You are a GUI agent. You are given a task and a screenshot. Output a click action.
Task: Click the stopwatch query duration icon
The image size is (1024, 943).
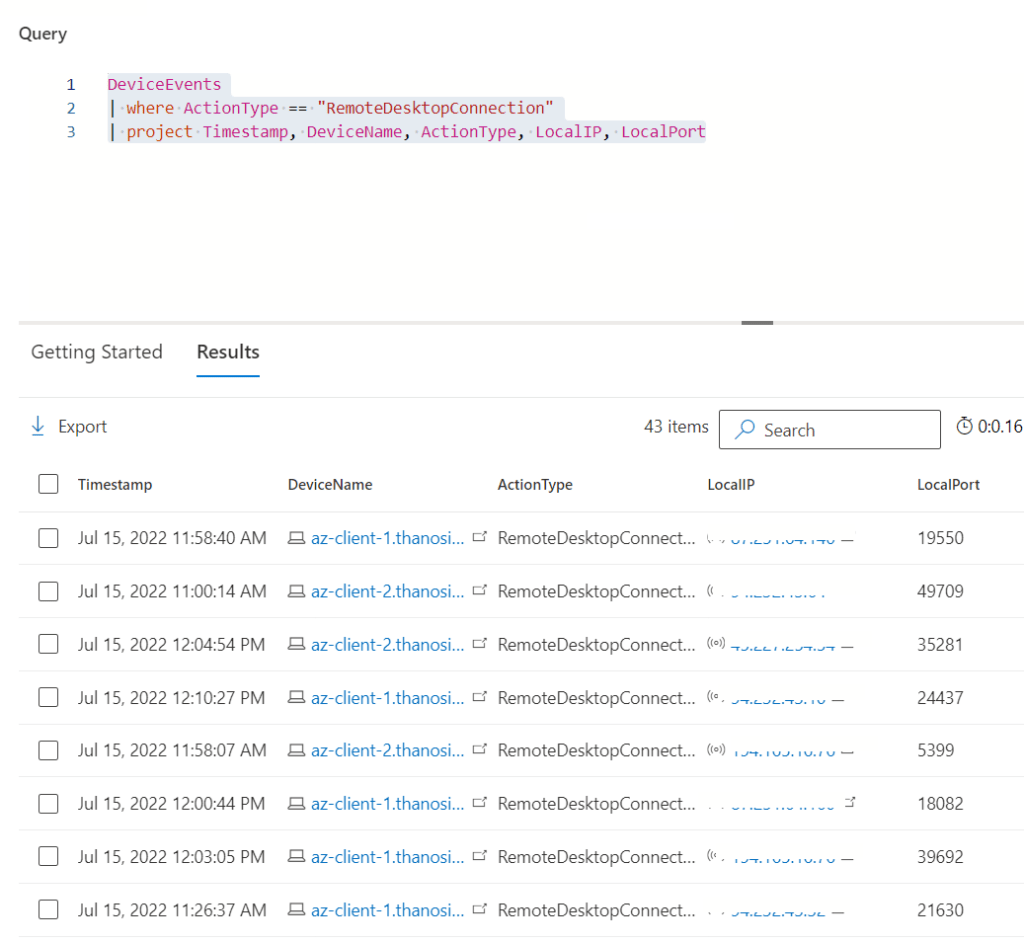pos(964,427)
